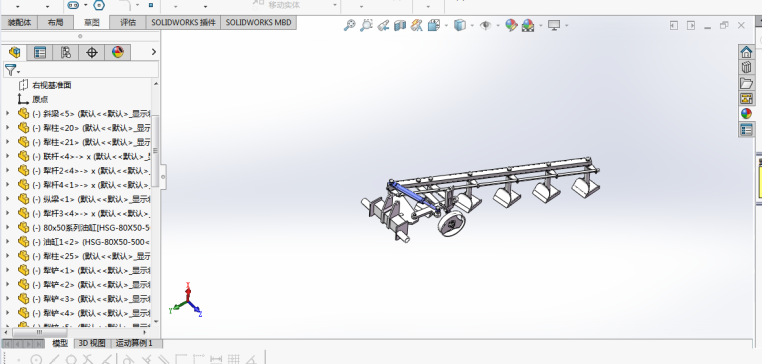Switch to SOLIDWORKS MBD tab
Screen dimensions: 762x364
coord(258,22)
